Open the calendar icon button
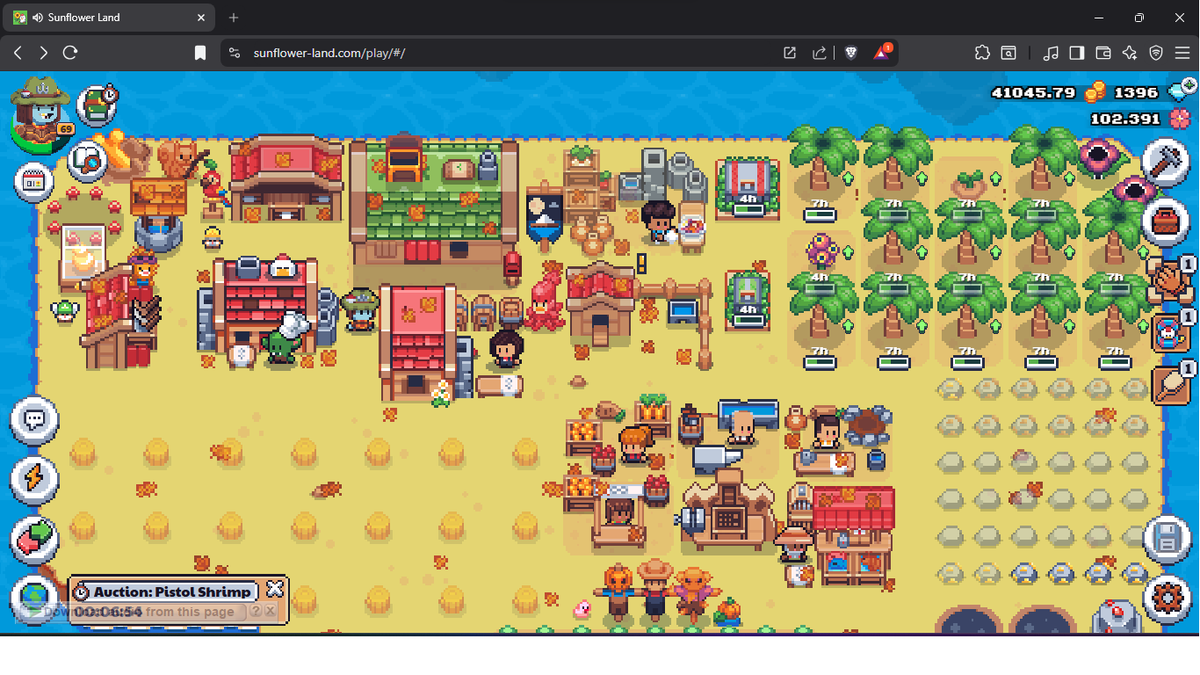Viewport: 1200px width, 675px height. [34, 182]
